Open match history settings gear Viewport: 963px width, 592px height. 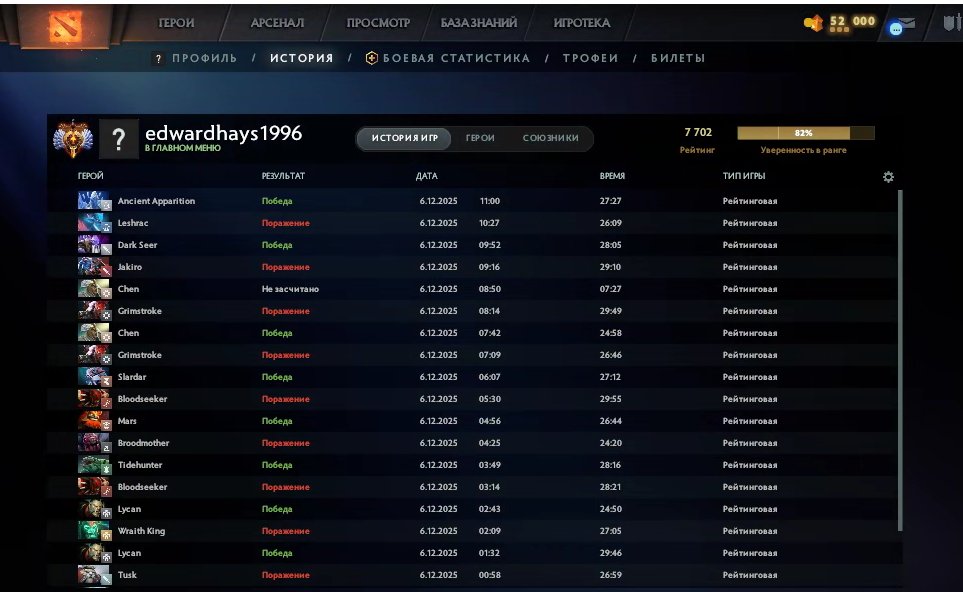888,177
